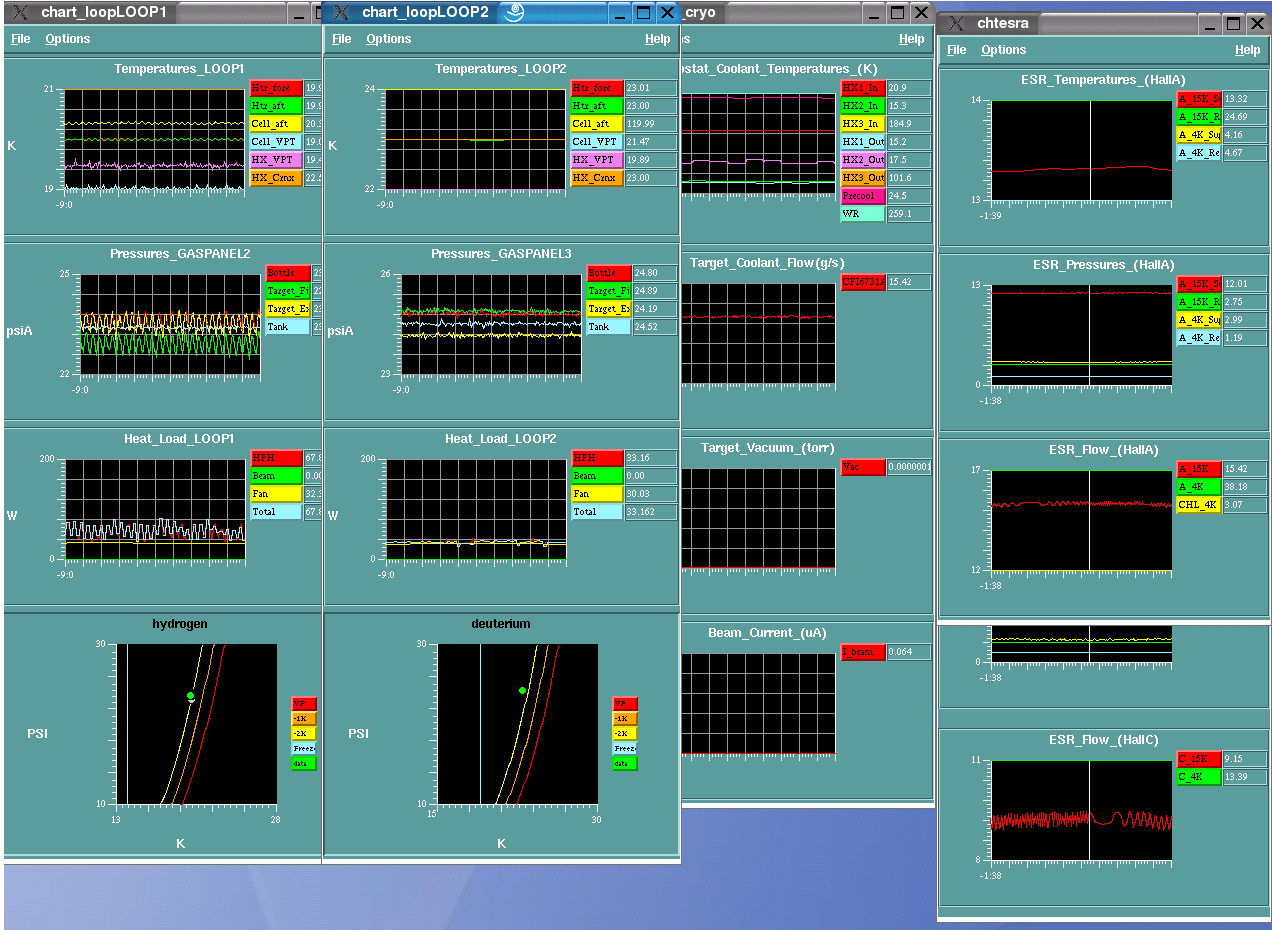Select A_4K_Su legend in ESR_Pressures_(HallA)

(x=1199, y=320)
